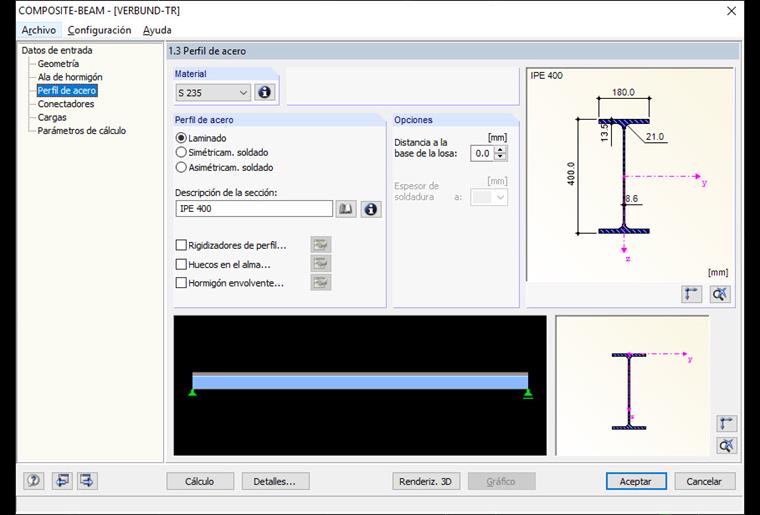Image resolution: width=760 pixels, height=515 pixels.
Task: Click the 180.0 width dimension in preview
Action: click(x=623, y=92)
